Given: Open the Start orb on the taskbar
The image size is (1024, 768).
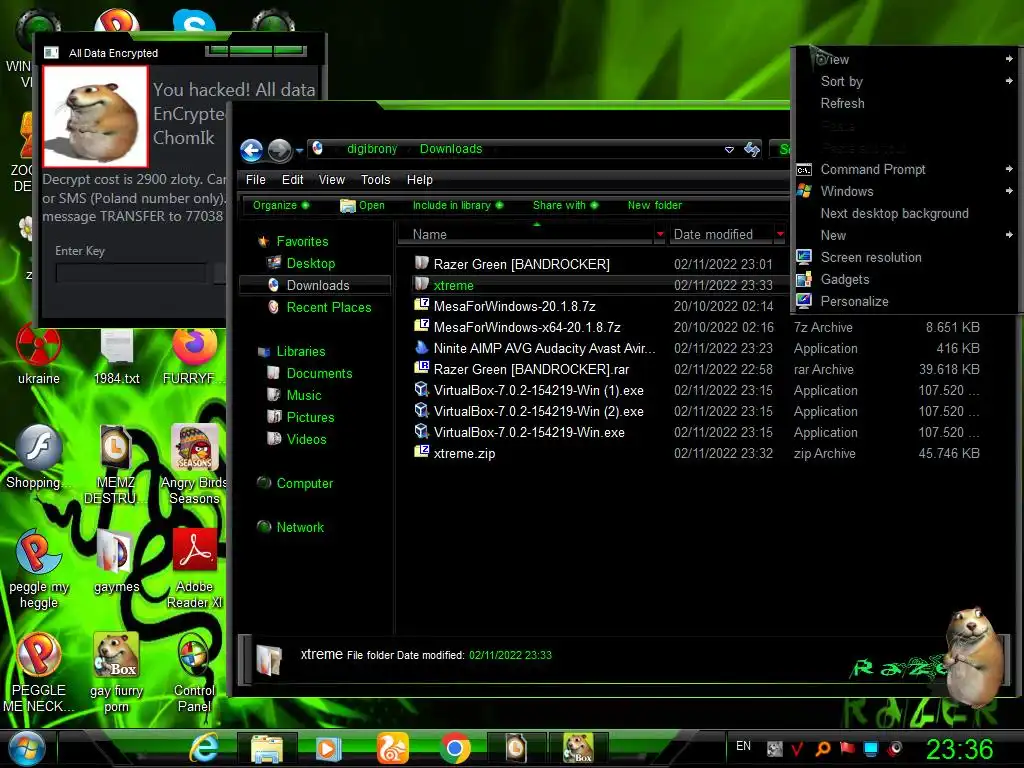Looking at the screenshot, I should (27, 748).
